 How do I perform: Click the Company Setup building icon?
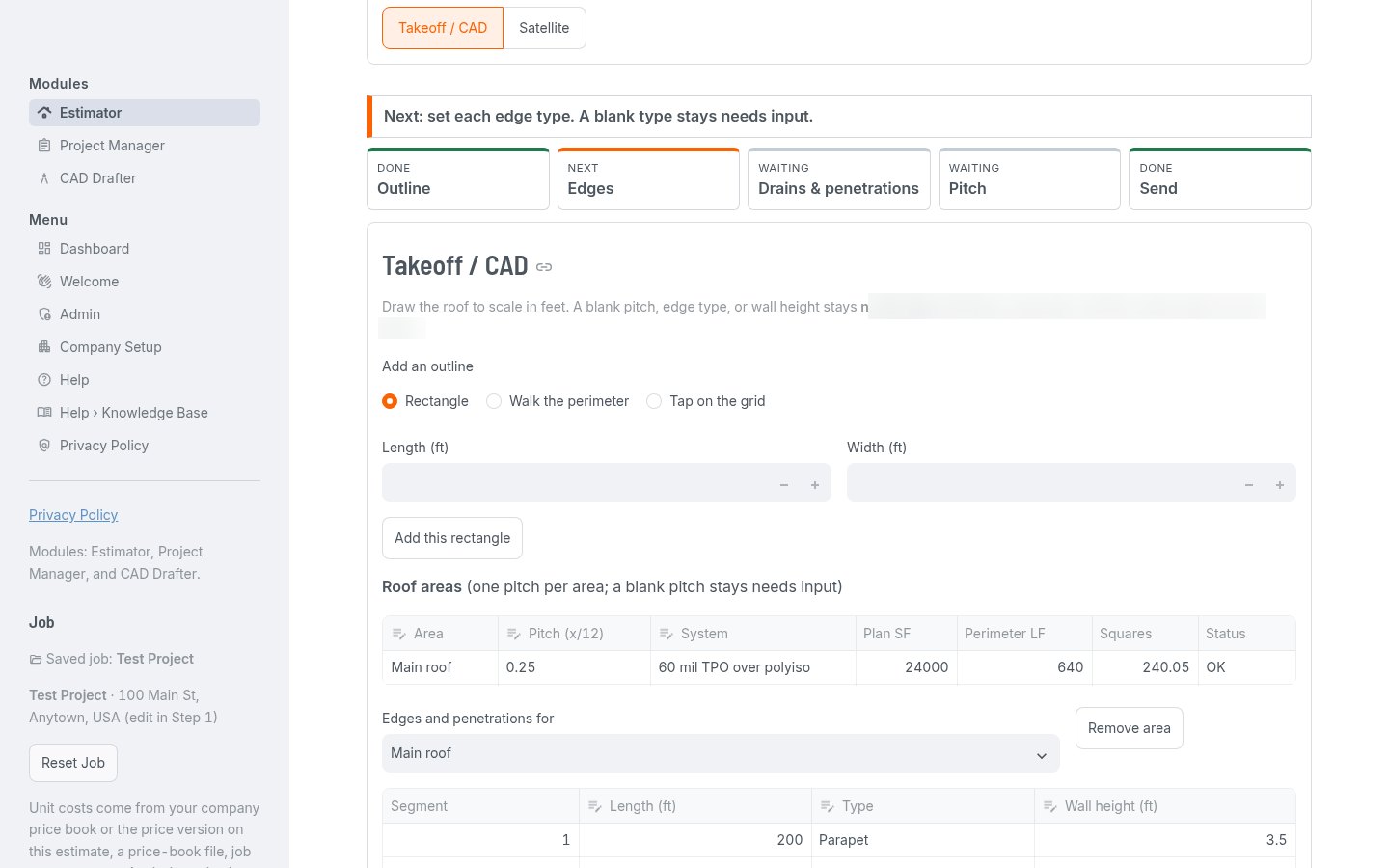coord(44,347)
